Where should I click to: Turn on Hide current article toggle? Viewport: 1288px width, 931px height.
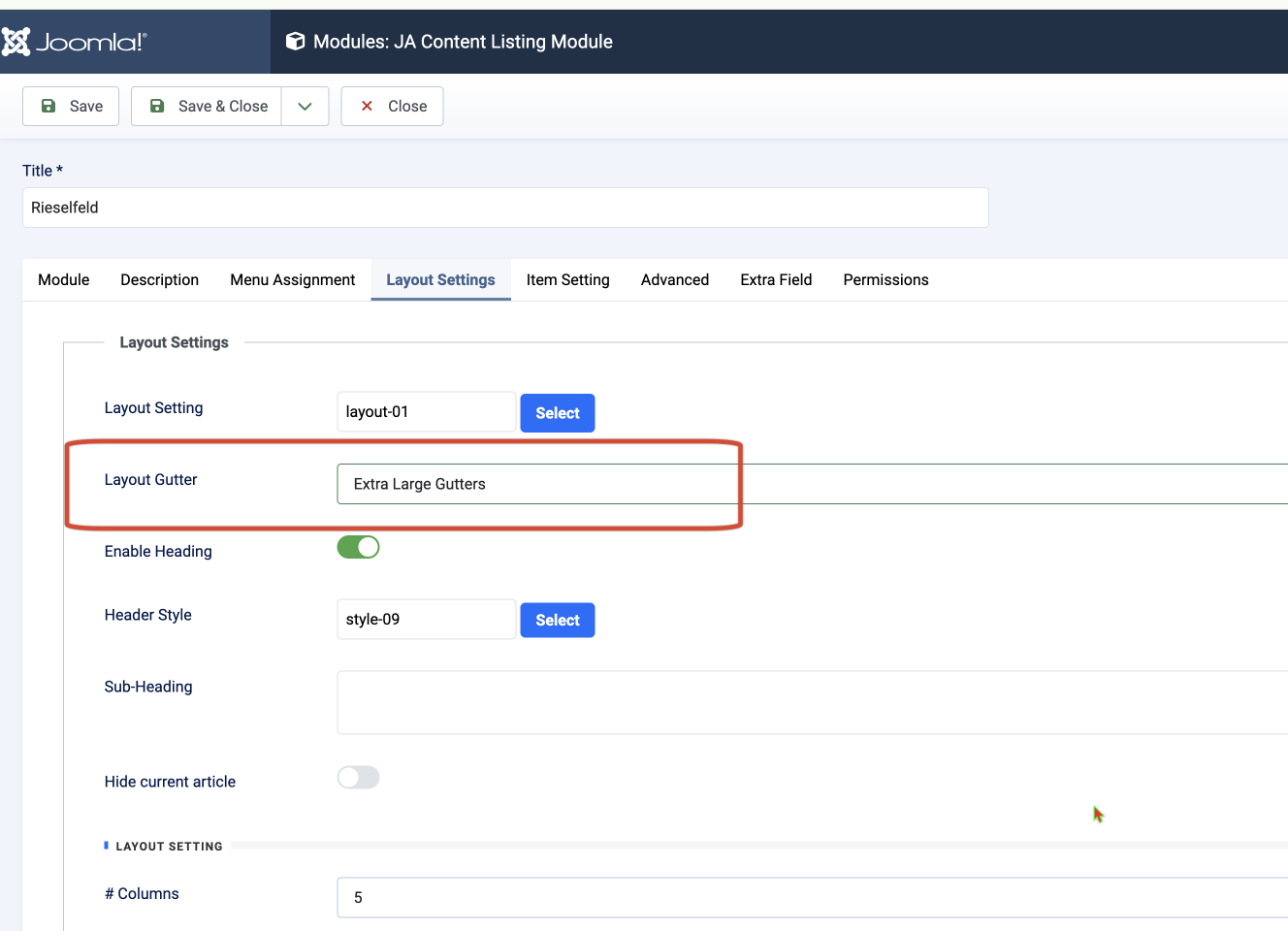(x=358, y=778)
